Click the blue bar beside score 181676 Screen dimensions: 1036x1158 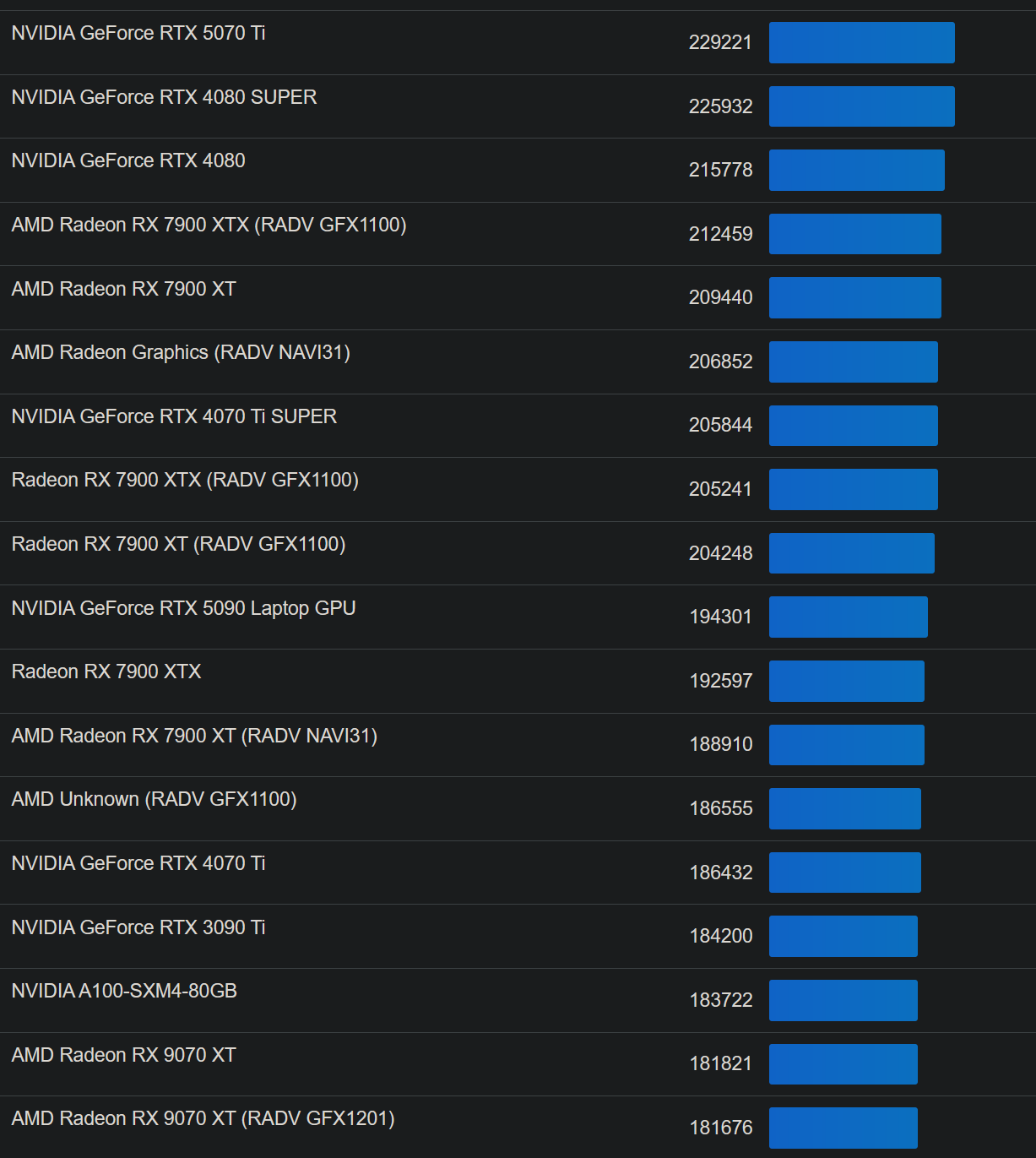843,1128
